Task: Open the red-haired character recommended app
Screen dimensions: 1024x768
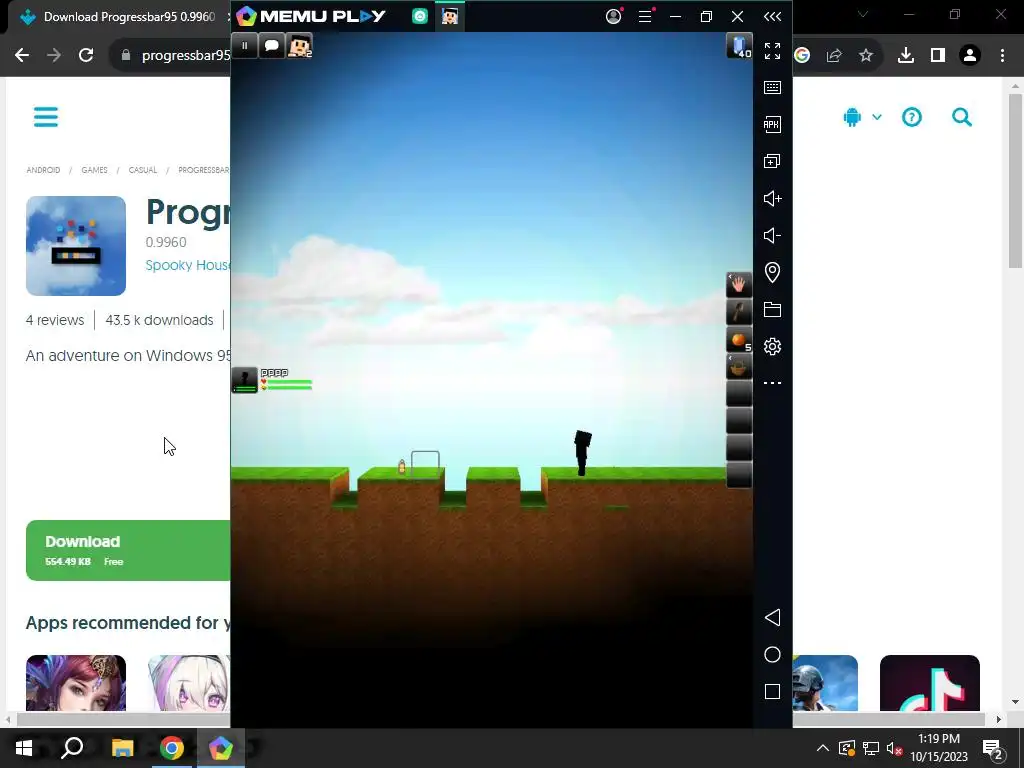Action: [x=76, y=682]
